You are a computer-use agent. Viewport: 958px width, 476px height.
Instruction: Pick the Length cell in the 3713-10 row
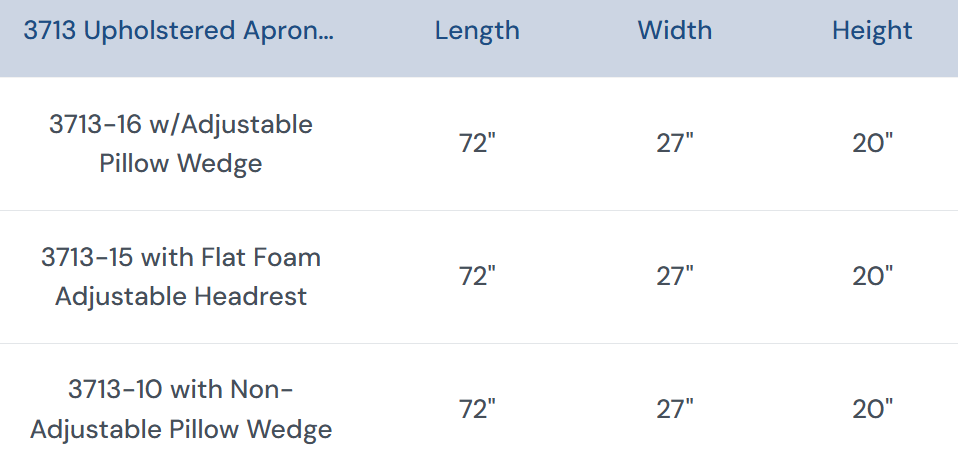477,410
